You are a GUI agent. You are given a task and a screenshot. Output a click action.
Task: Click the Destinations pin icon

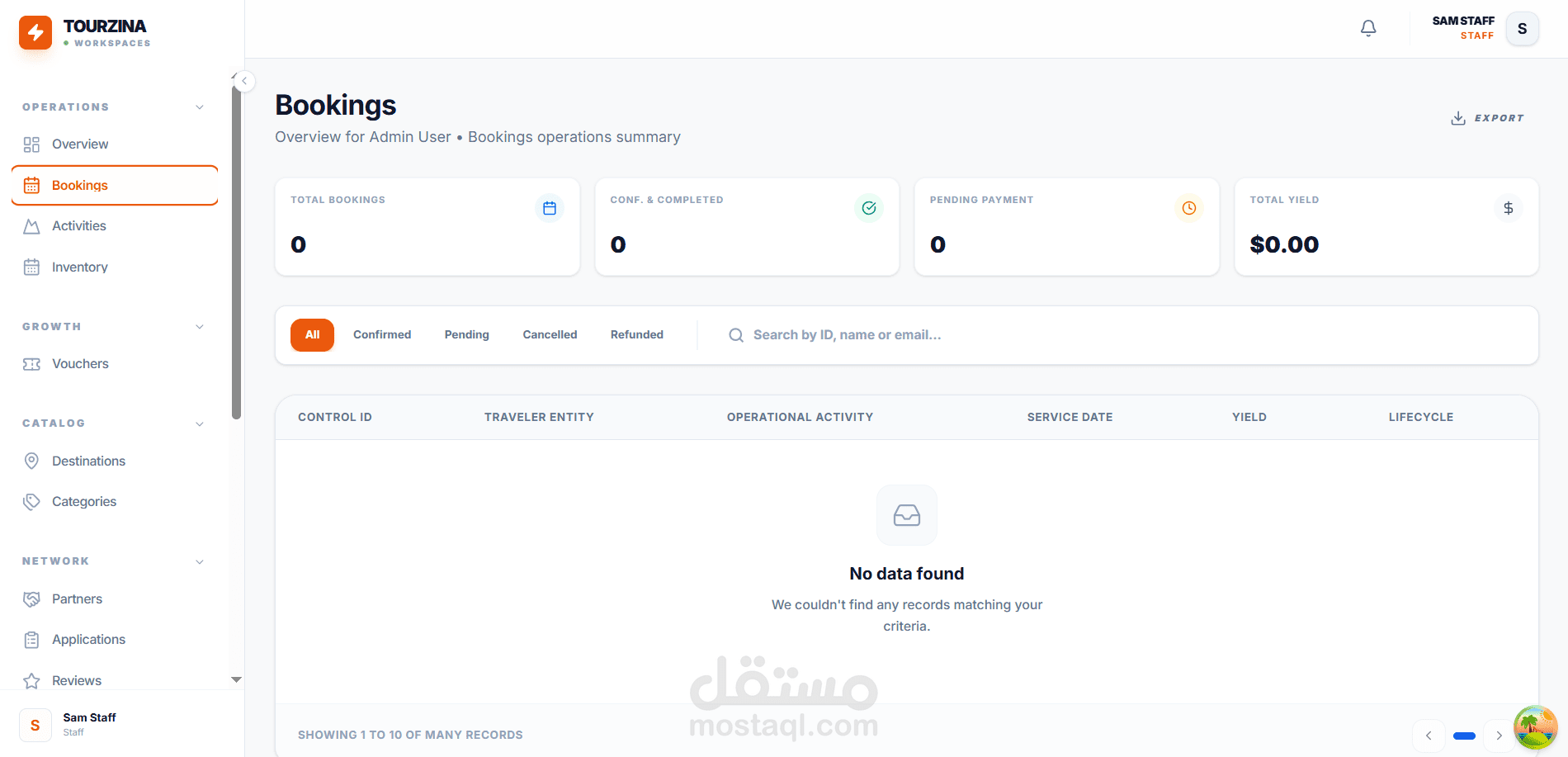[31, 461]
